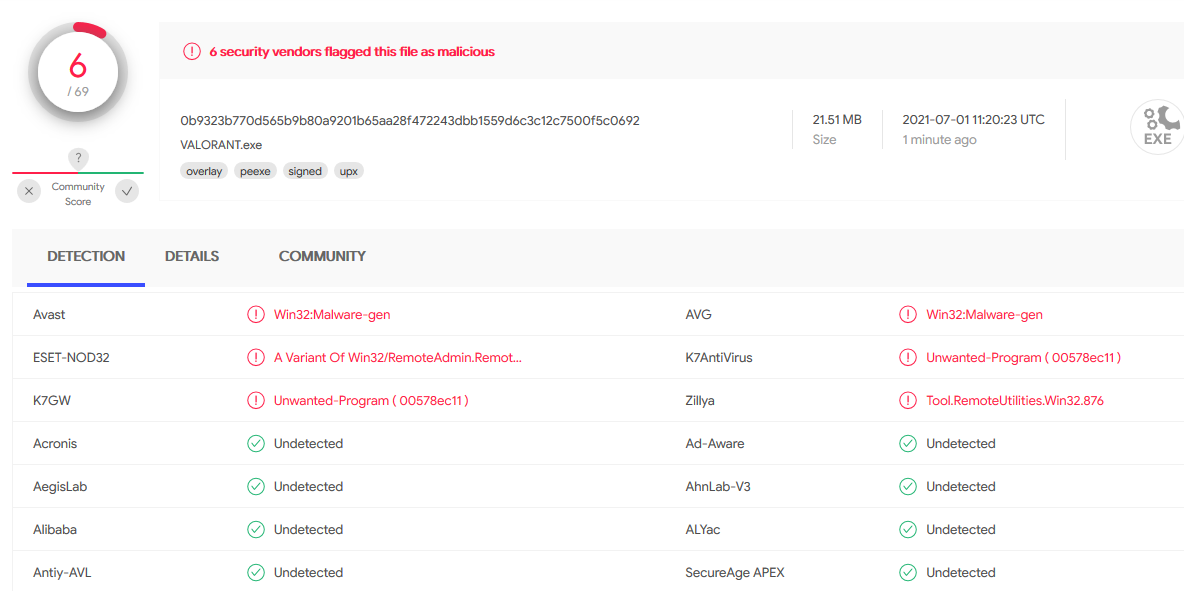Click the Avast detection warning icon

pyautogui.click(x=256, y=315)
